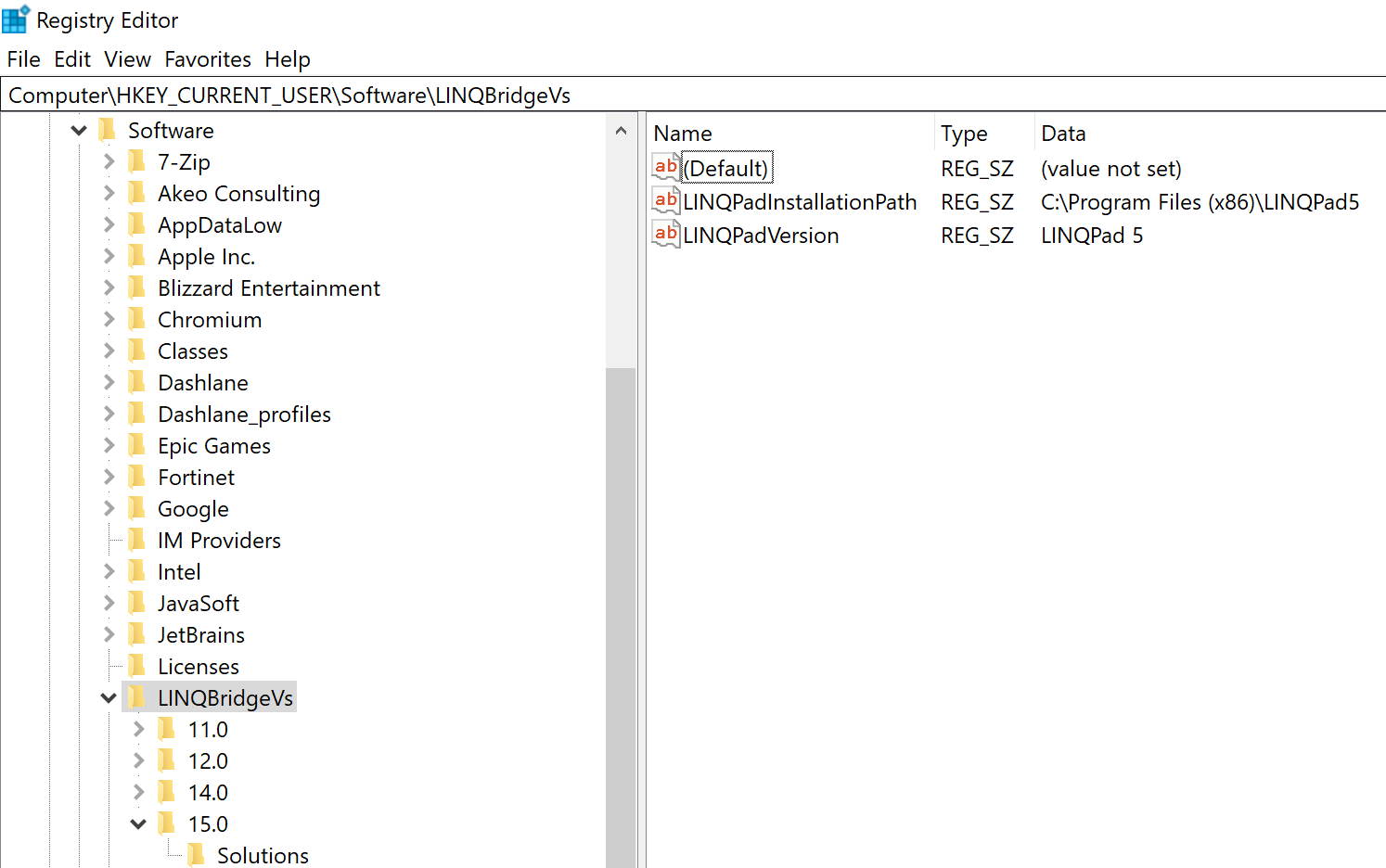1386x868 pixels.
Task: Click the string icon beside LINQPadInstallationPath
Action: tap(666, 201)
